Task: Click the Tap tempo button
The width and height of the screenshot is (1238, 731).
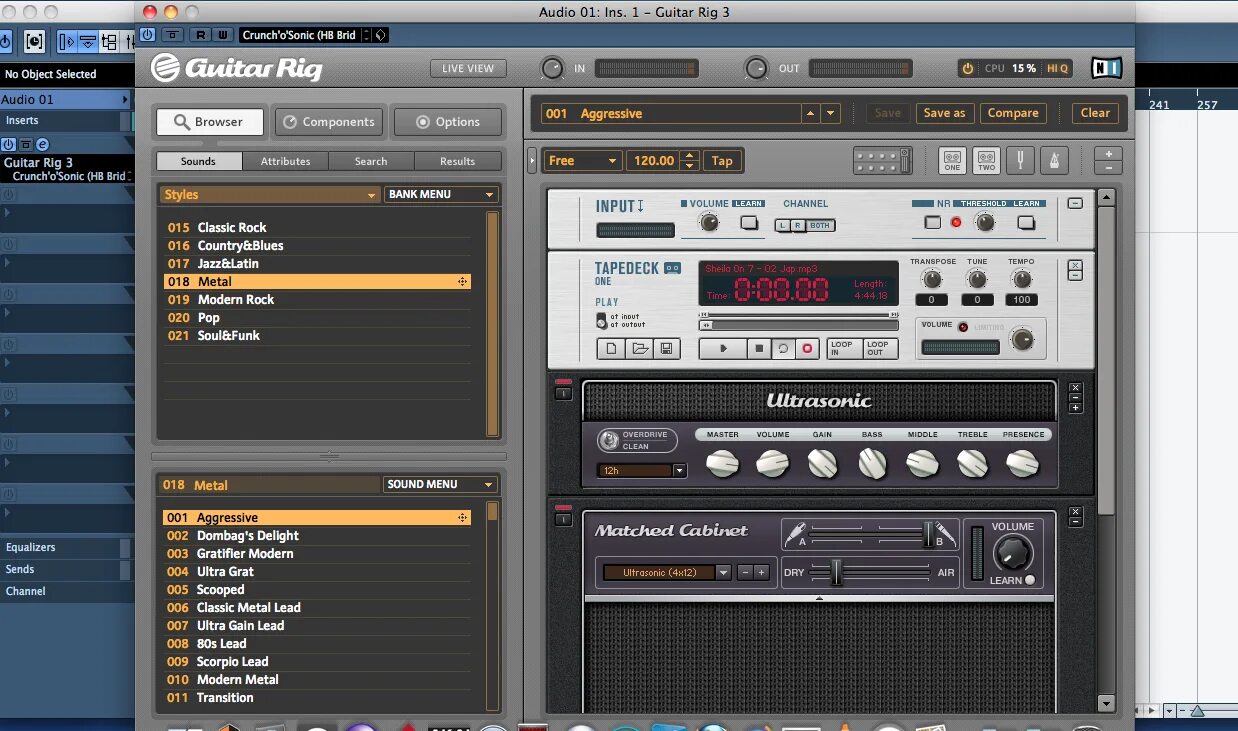Action: 722,160
